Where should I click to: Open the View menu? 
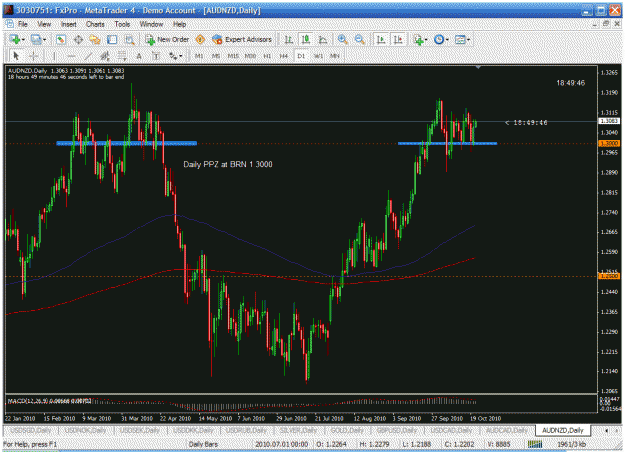click(44, 24)
